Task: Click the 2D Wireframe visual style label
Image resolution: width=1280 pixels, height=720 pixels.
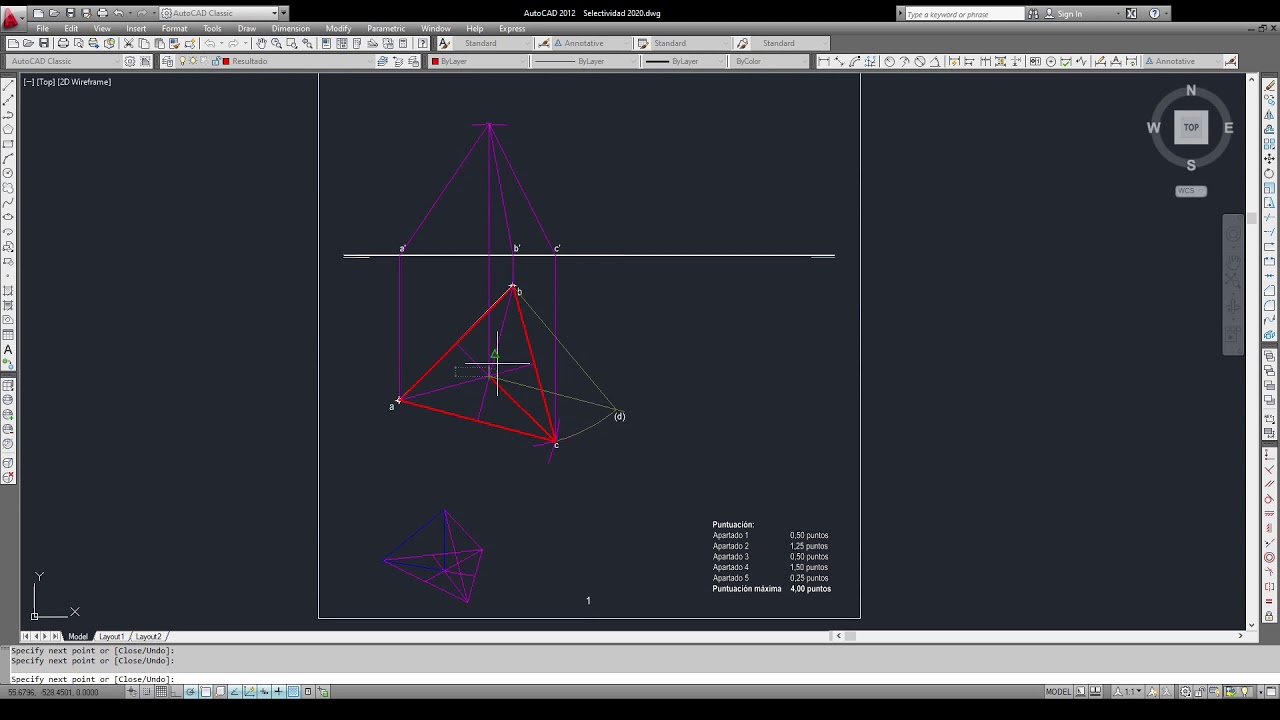Action: (x=84, y=82)
